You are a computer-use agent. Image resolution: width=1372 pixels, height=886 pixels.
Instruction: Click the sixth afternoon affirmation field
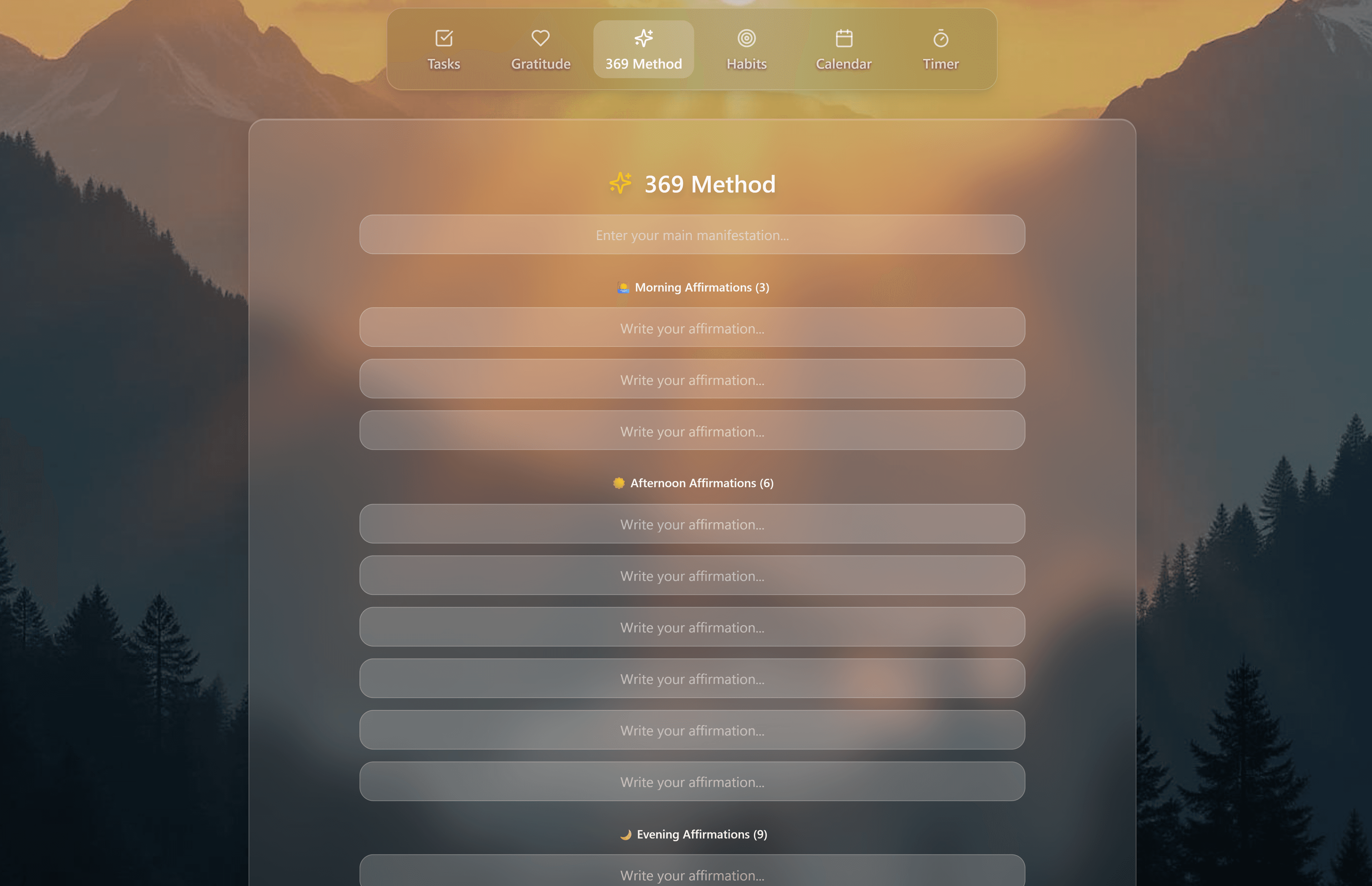[x=692, y=781]
